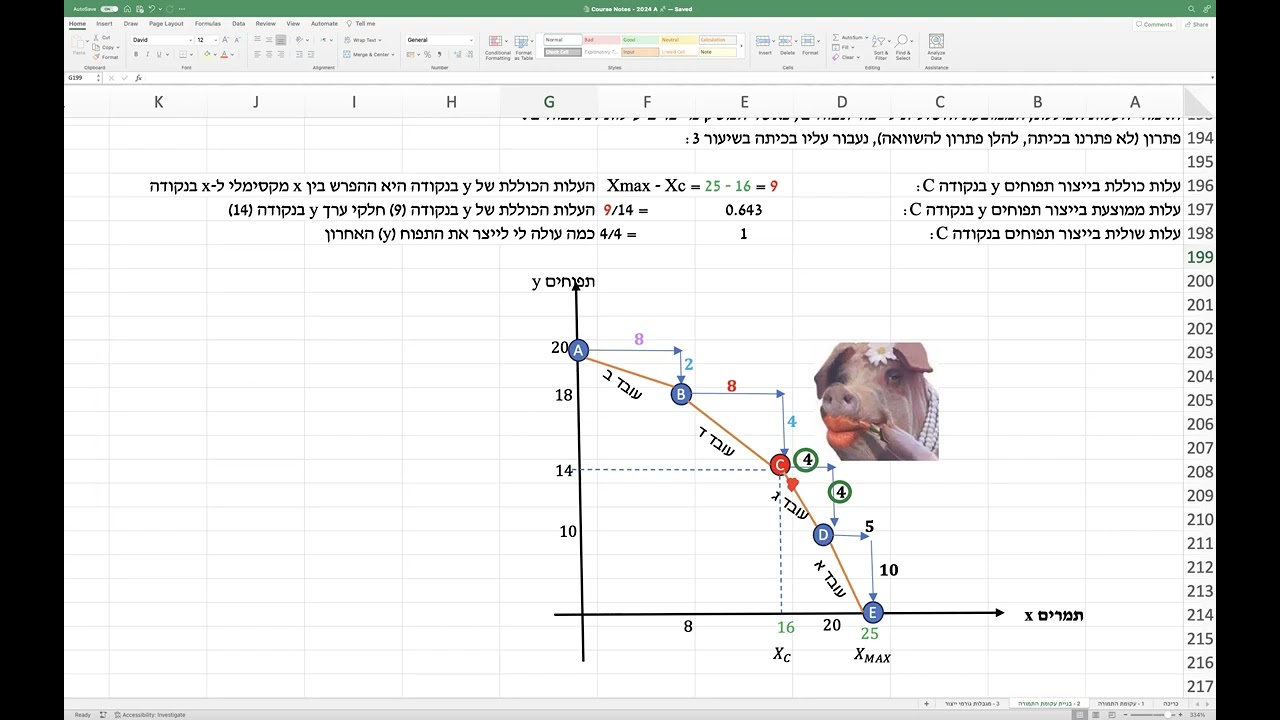This screenshot has width=1280, height=720.
Task: Add a new sheet with plus button
Action: [x=927, y=703]
